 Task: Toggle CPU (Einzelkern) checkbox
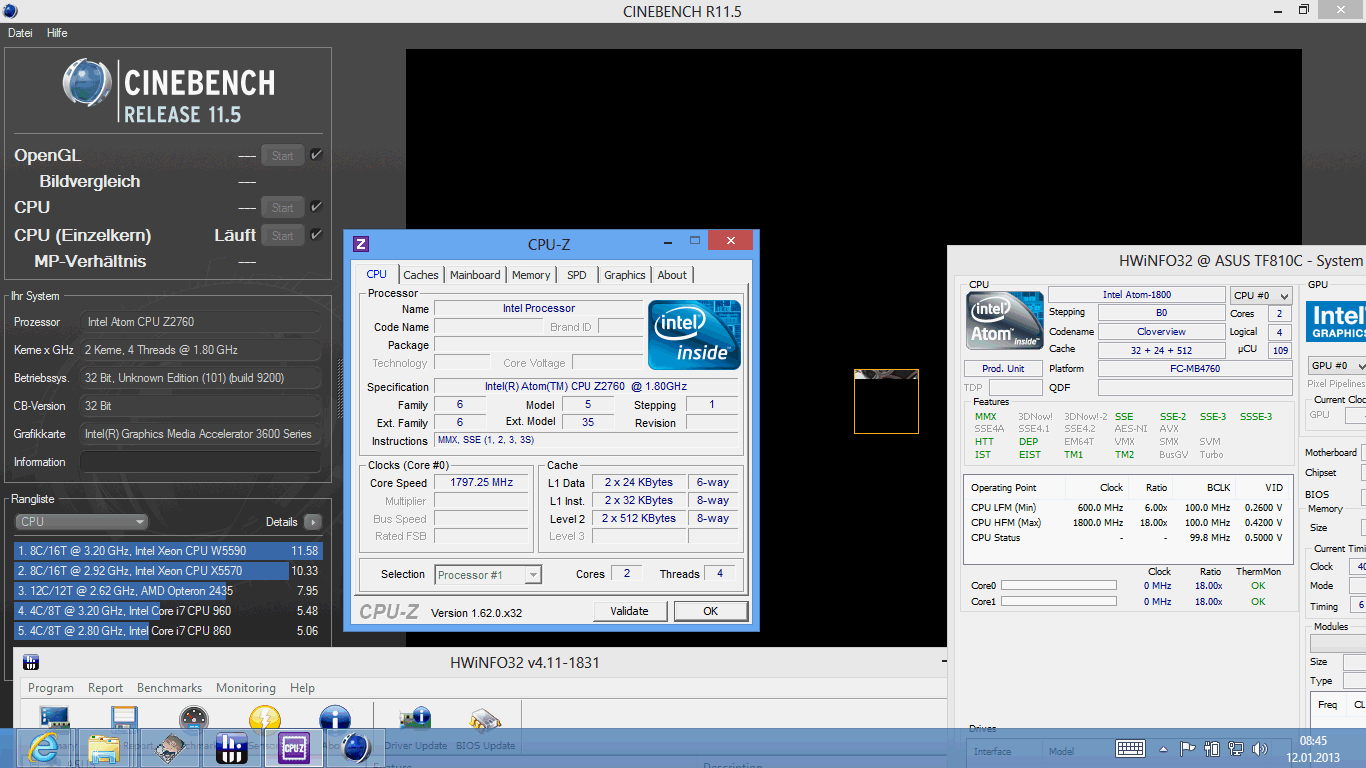click(x=316, y=235)
